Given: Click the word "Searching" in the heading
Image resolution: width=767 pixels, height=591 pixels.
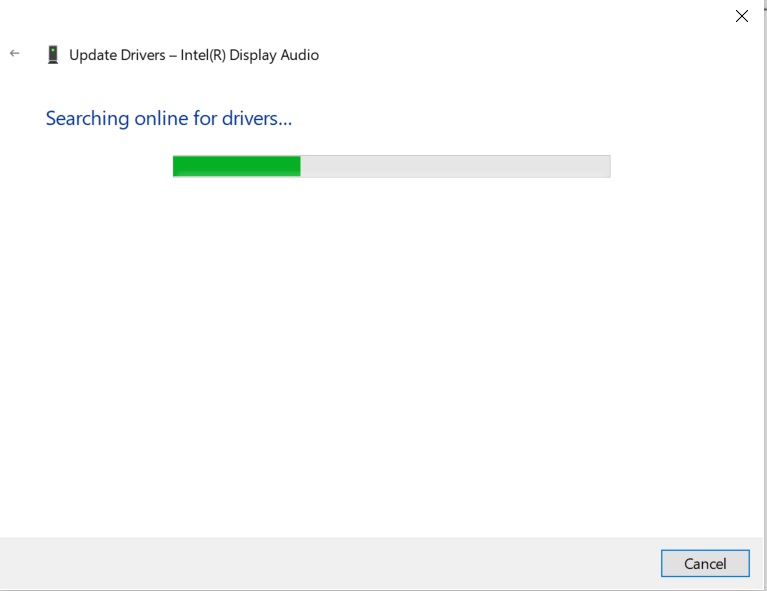Looking at the screenshot, I should pos(88,119).
